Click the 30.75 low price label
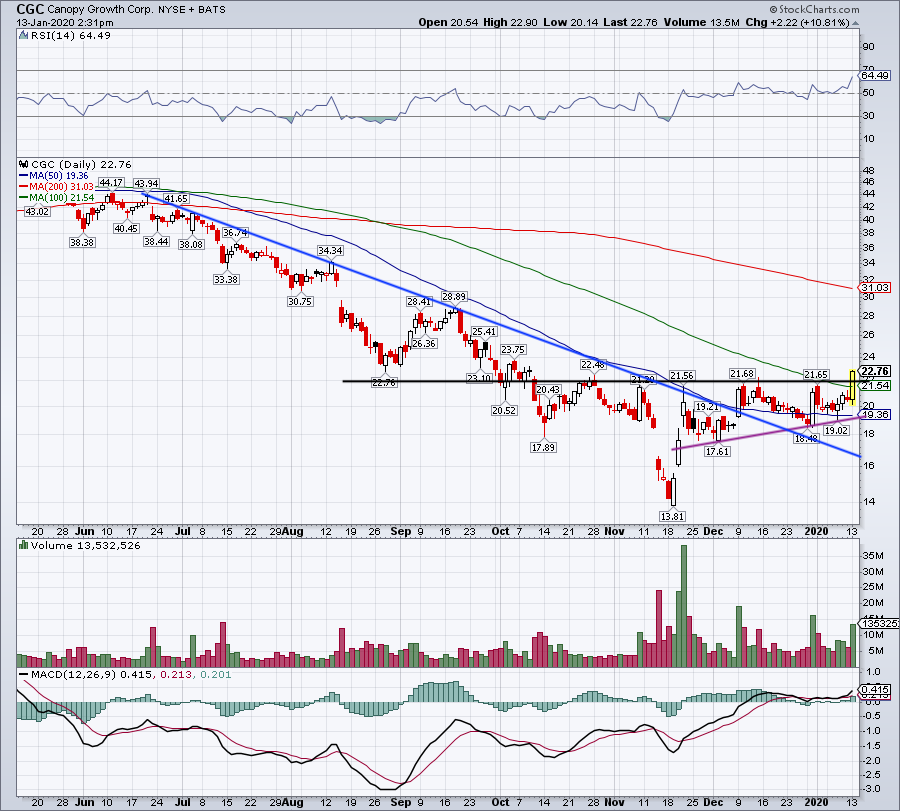This screenshot has width=900, height=811. pyautogui.click(x=300, y=301)
